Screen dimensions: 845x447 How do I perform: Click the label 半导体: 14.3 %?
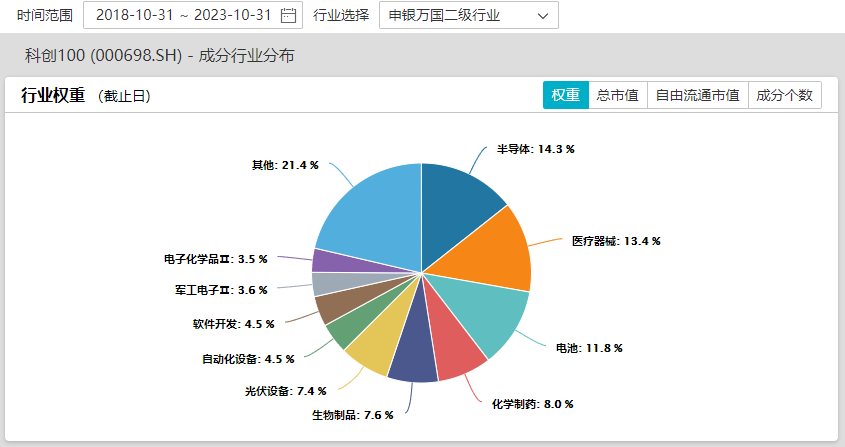pyautogui.click(x=536, y=149)
